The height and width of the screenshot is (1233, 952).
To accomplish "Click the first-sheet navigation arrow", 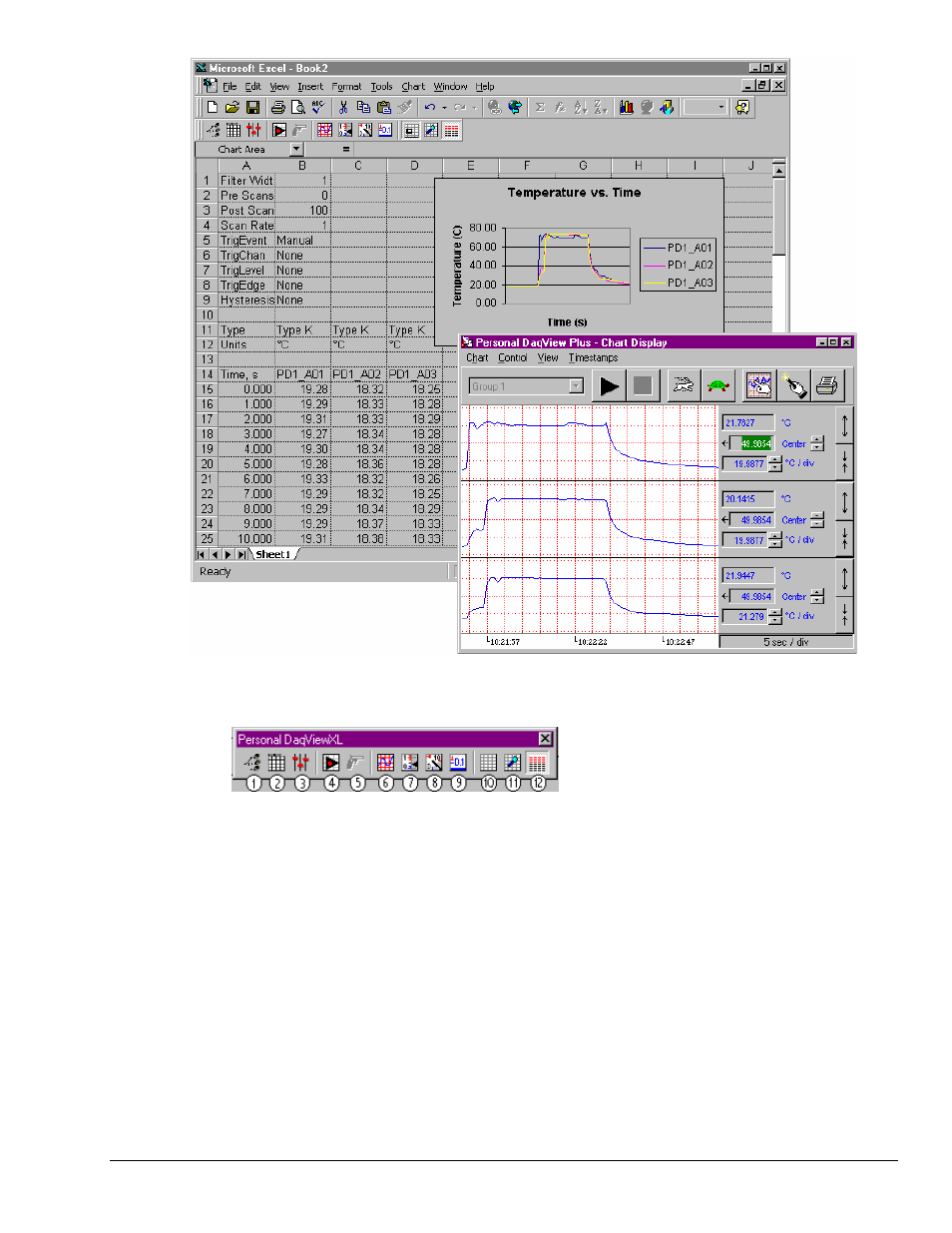I will tap(202, 554).
